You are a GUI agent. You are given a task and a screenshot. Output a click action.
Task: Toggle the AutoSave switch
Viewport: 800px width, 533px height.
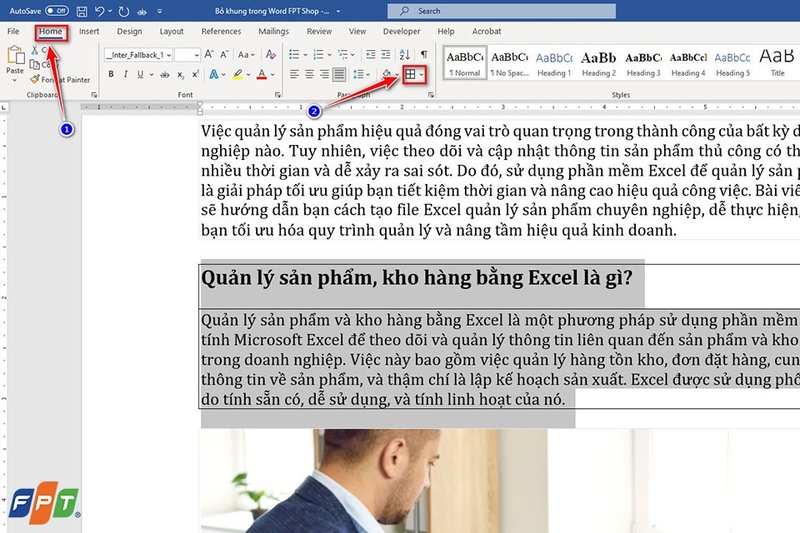(57, 11)
